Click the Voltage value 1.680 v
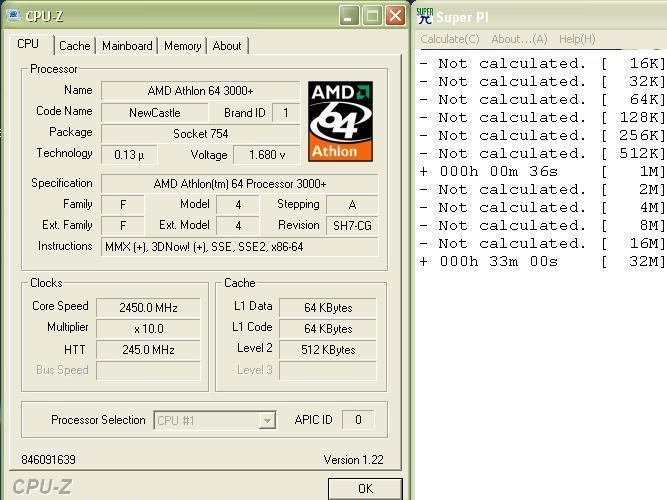The image size is (667, 500). (267, 155)
